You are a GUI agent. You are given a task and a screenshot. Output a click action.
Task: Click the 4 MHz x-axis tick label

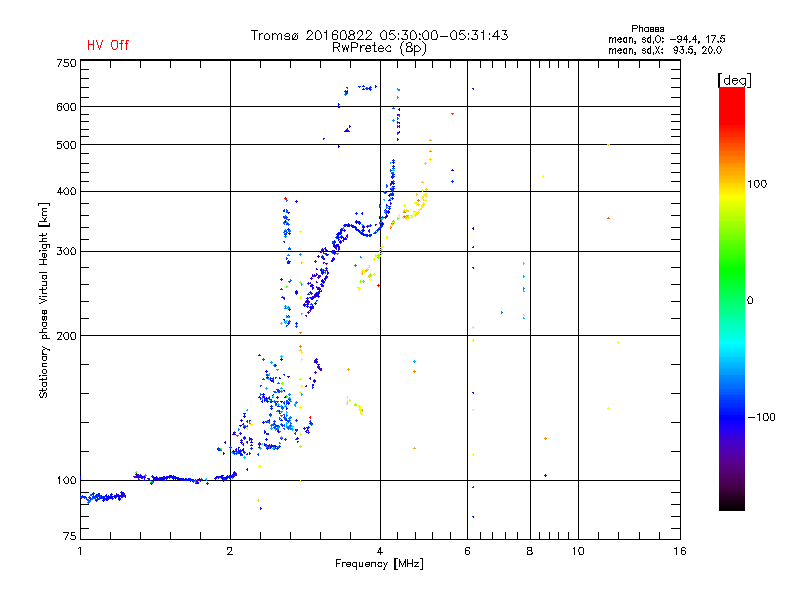(x=380, y=551)
